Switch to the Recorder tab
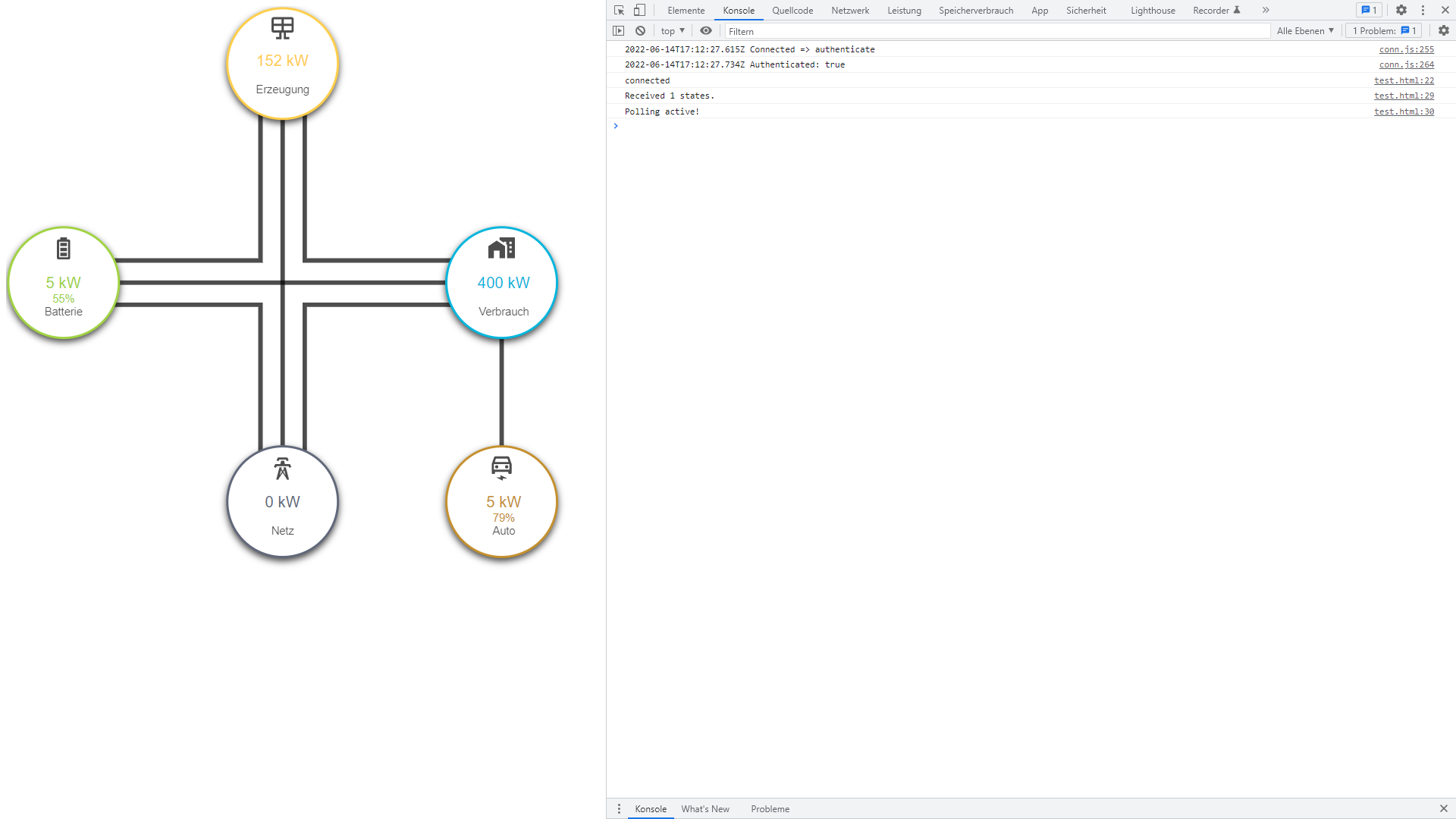 [x=1216, y=11]
